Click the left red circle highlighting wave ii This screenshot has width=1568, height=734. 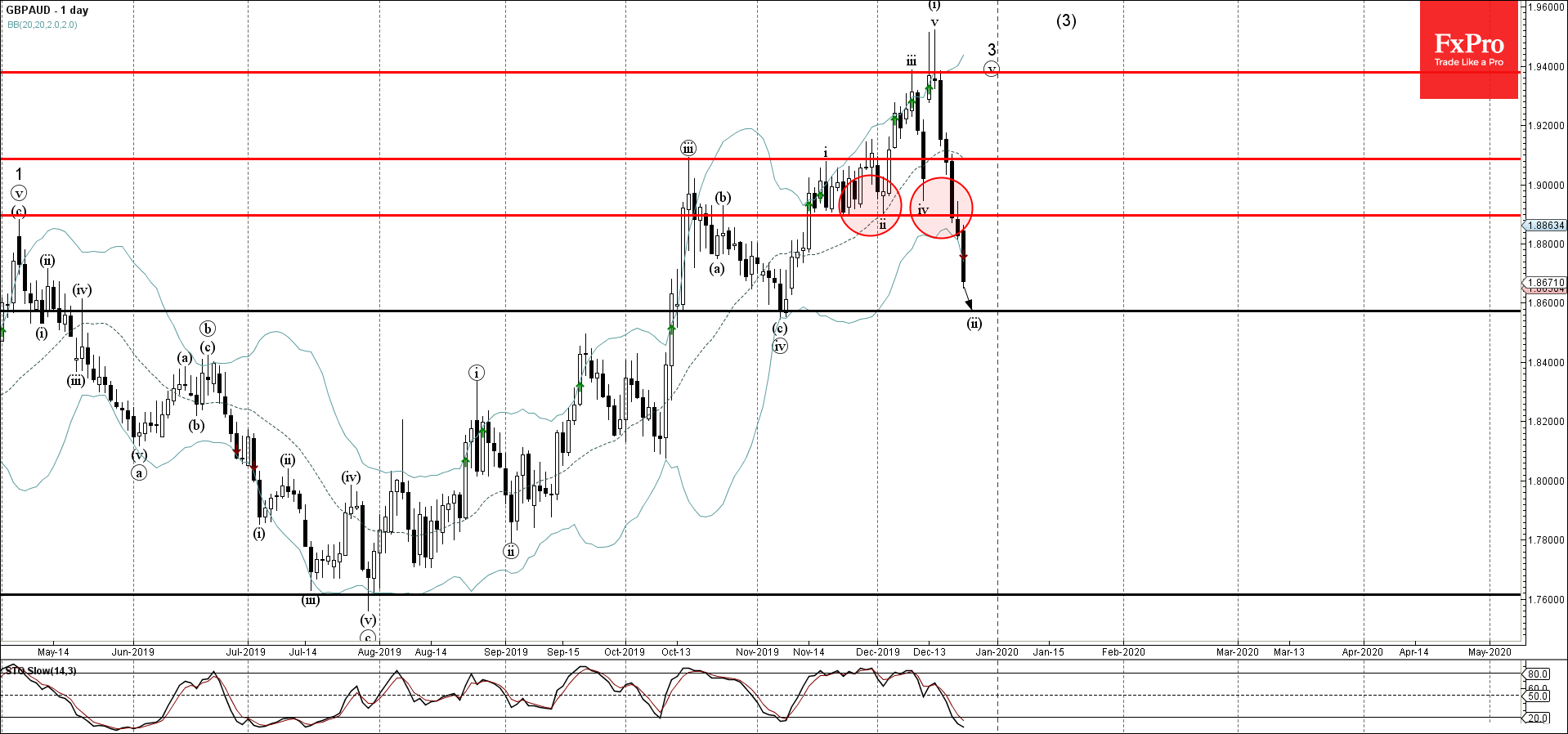tap(870, 205)
